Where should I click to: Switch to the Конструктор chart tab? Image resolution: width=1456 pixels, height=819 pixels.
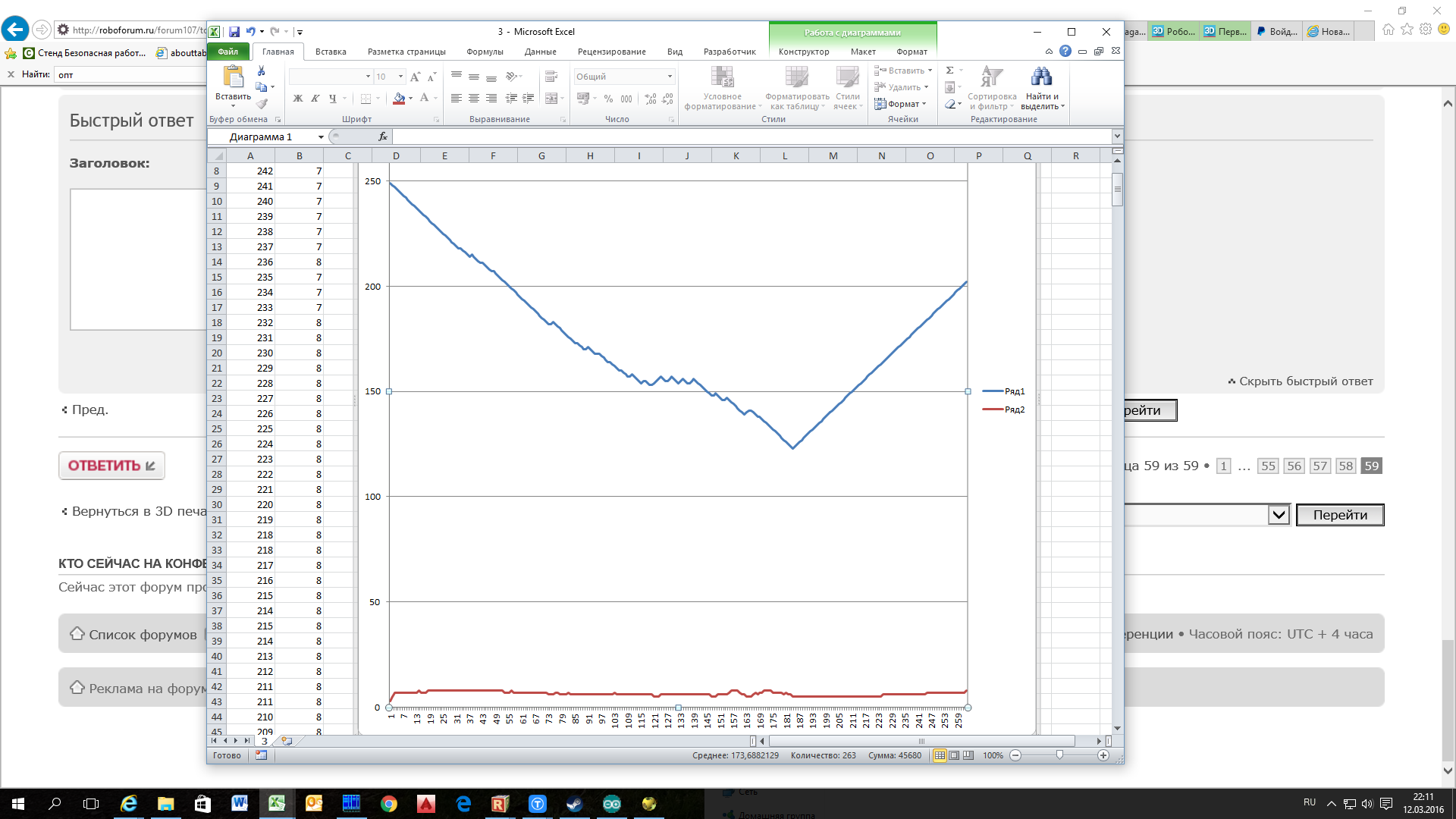[803, 52]
